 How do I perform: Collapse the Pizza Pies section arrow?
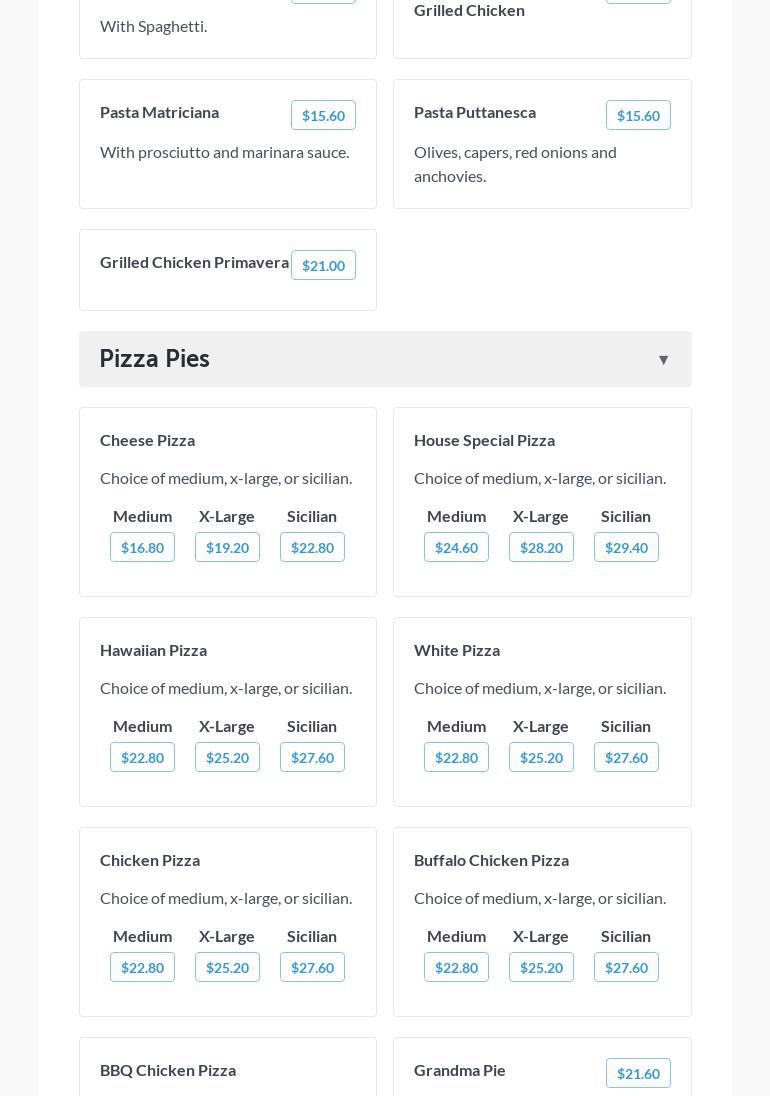[663, 360]
